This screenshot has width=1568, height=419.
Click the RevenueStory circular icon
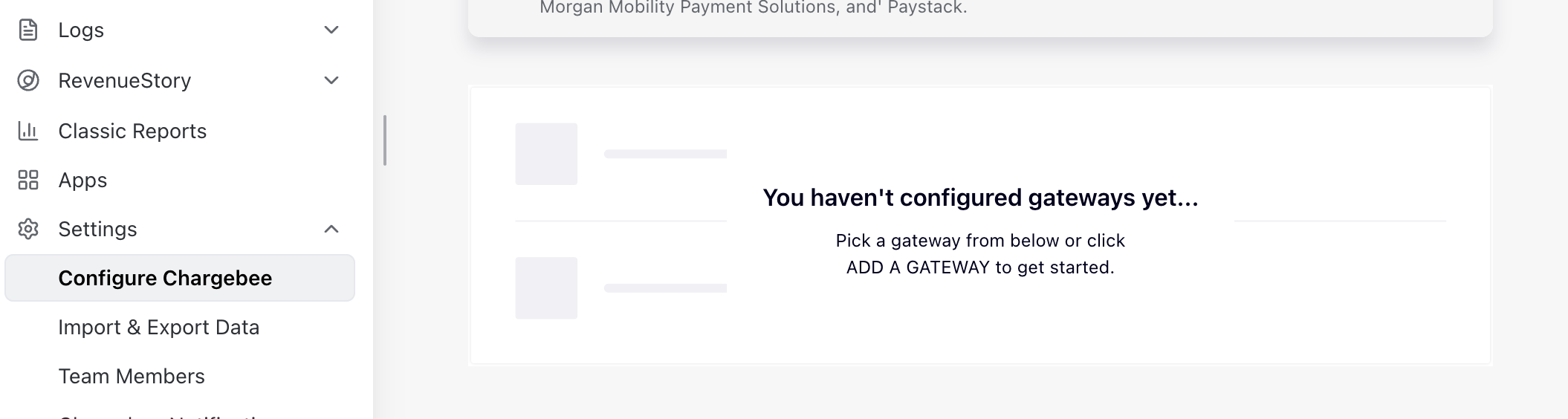click(28, 80)
